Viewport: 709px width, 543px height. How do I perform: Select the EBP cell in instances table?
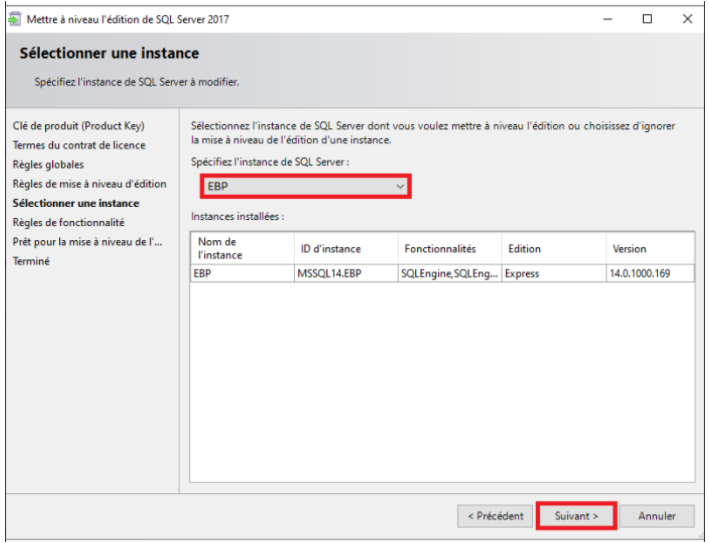[x=242, y=274]
